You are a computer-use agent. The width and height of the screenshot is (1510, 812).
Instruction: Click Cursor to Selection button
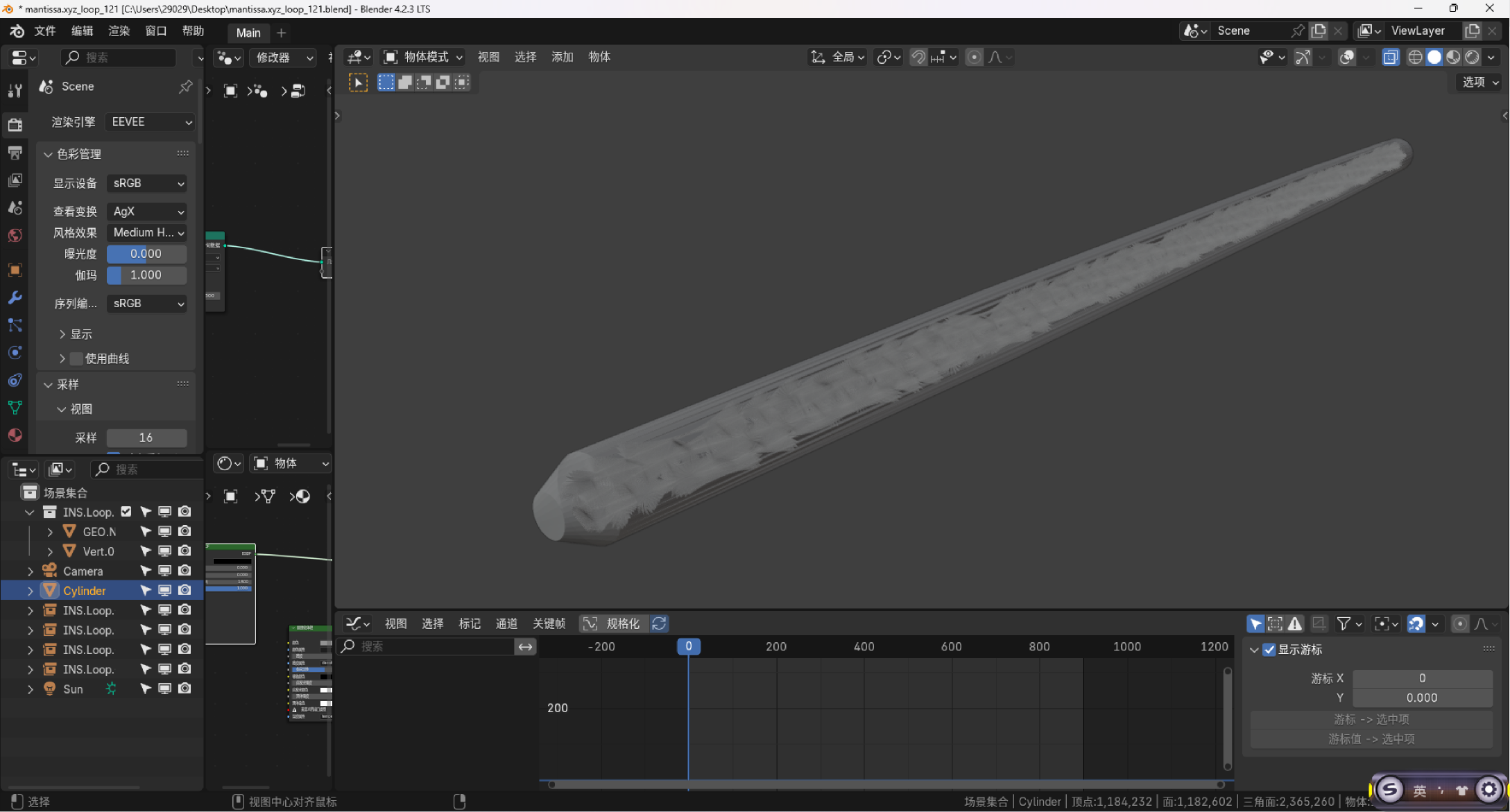click(x=1371, y=719)
